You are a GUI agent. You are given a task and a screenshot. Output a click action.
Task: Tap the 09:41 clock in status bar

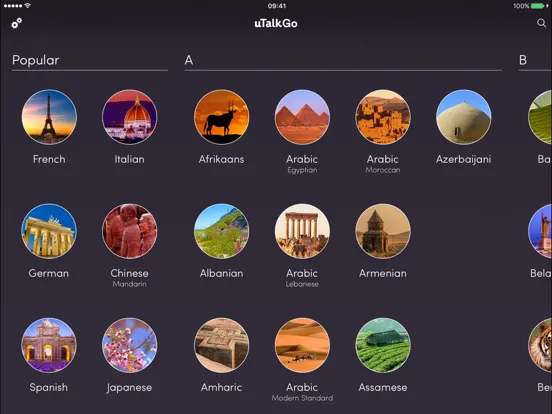277,6
